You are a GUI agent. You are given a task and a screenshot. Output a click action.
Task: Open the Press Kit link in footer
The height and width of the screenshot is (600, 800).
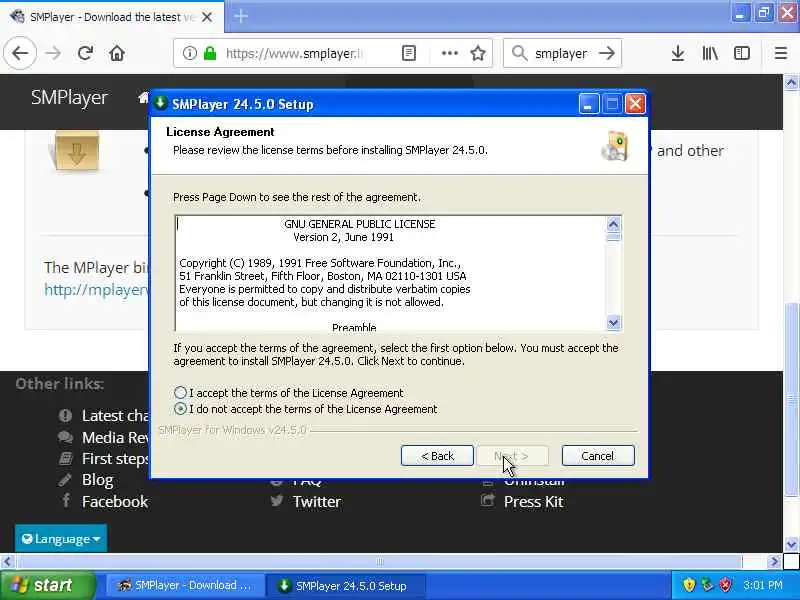534,502
